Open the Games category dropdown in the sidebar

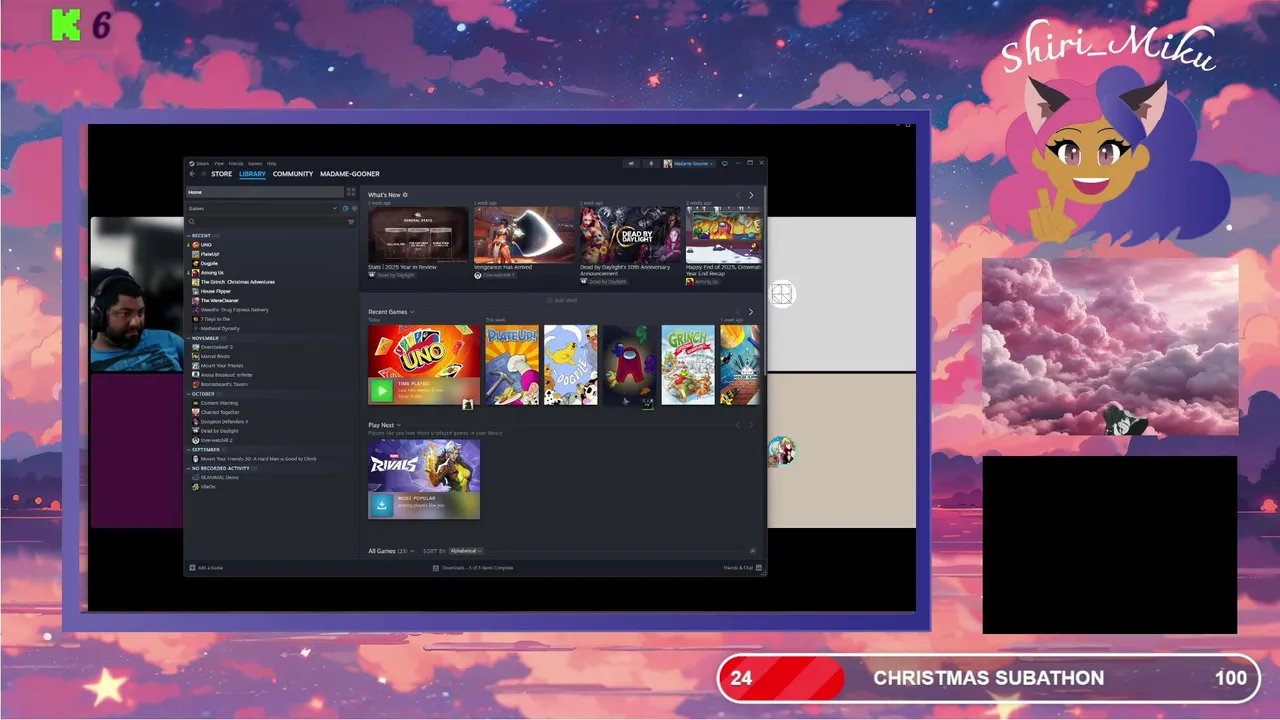click(262, 208)
